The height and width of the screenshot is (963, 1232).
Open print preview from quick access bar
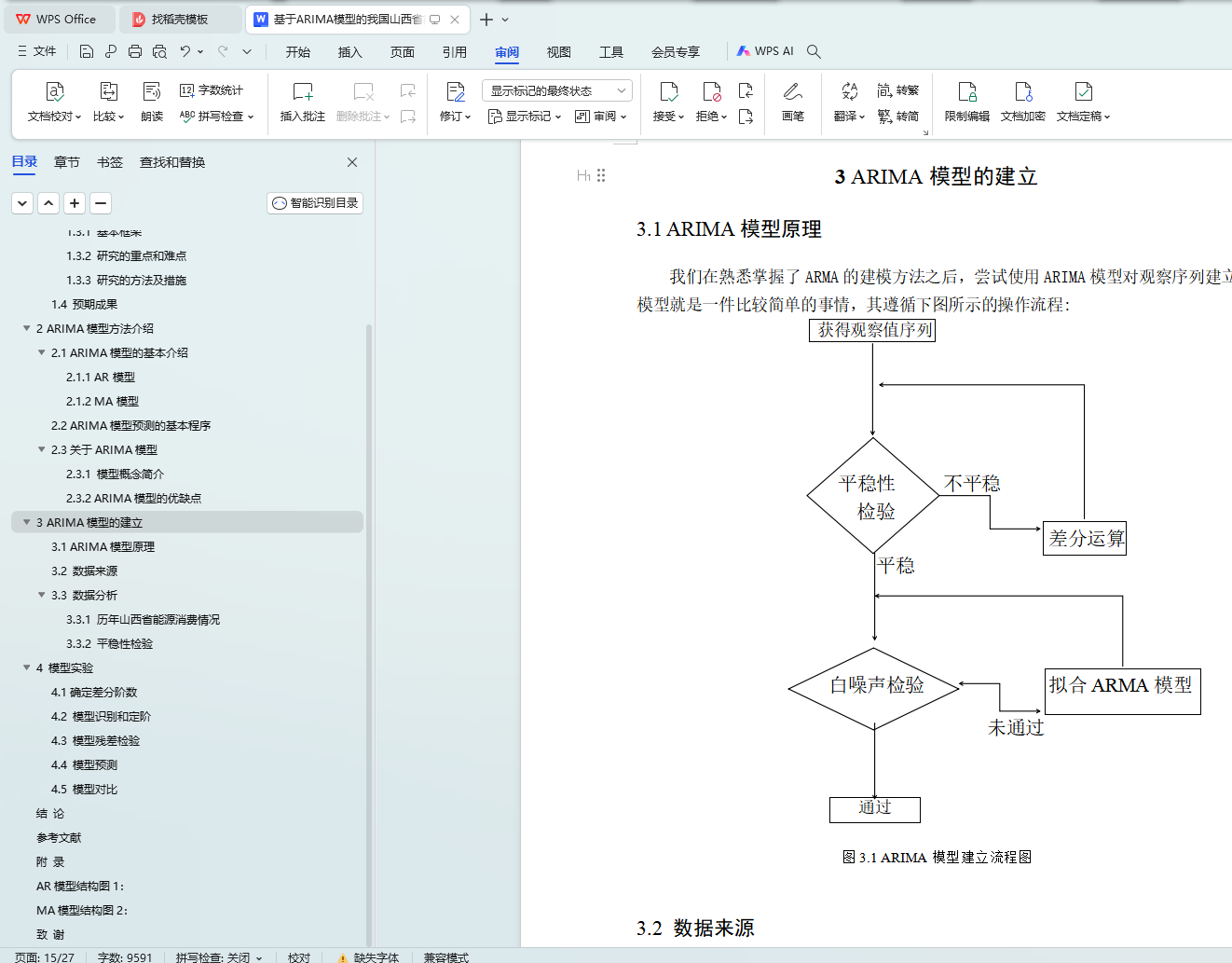tap(159, 51)
